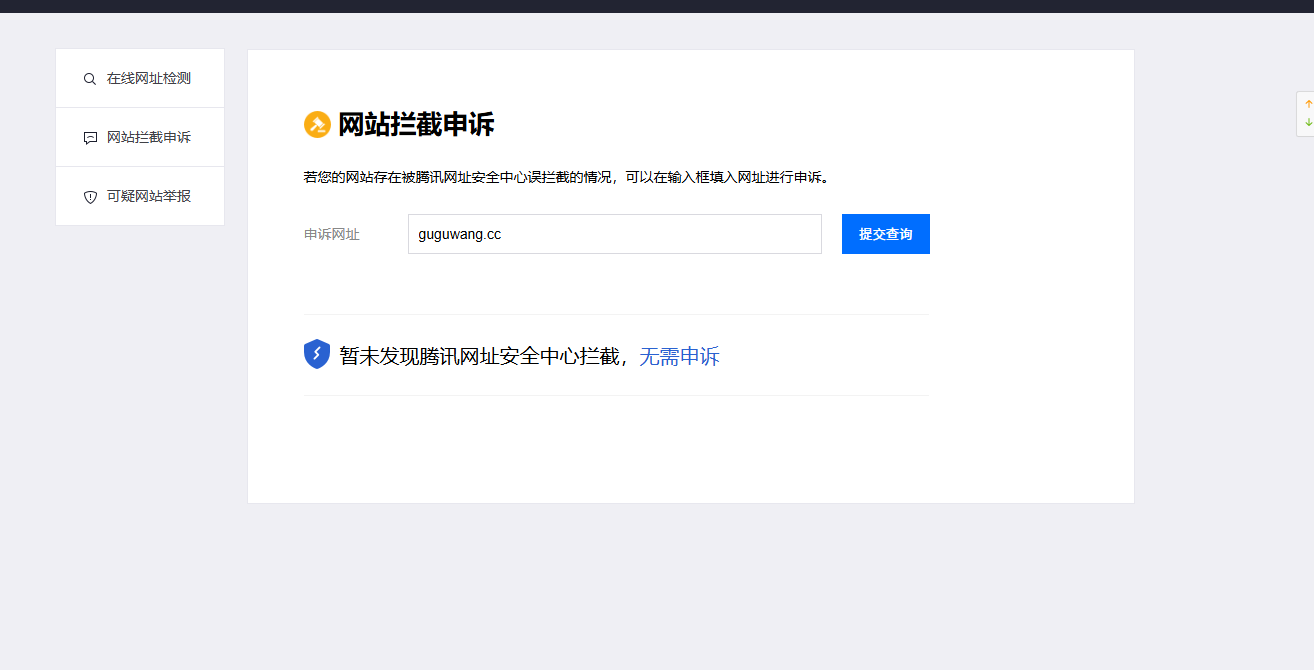Viewport: 1314px width, 670px height.
Task: Click the 无需申诉 link
Action: pyautogui.click(x=679, y=356)
